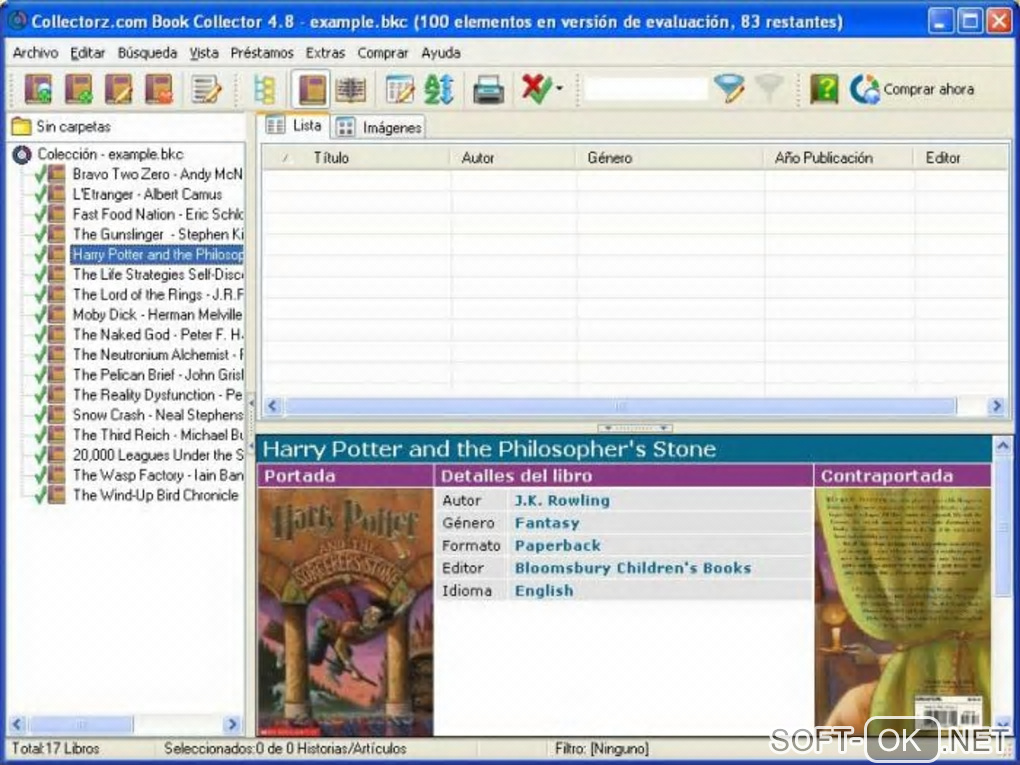
Task: Toggle checkmark beside The Wind-Up Bird Chronicle
Action: point(40,495)
